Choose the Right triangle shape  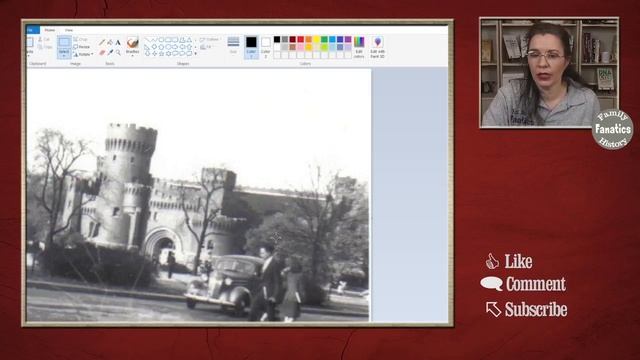point(147,47)
